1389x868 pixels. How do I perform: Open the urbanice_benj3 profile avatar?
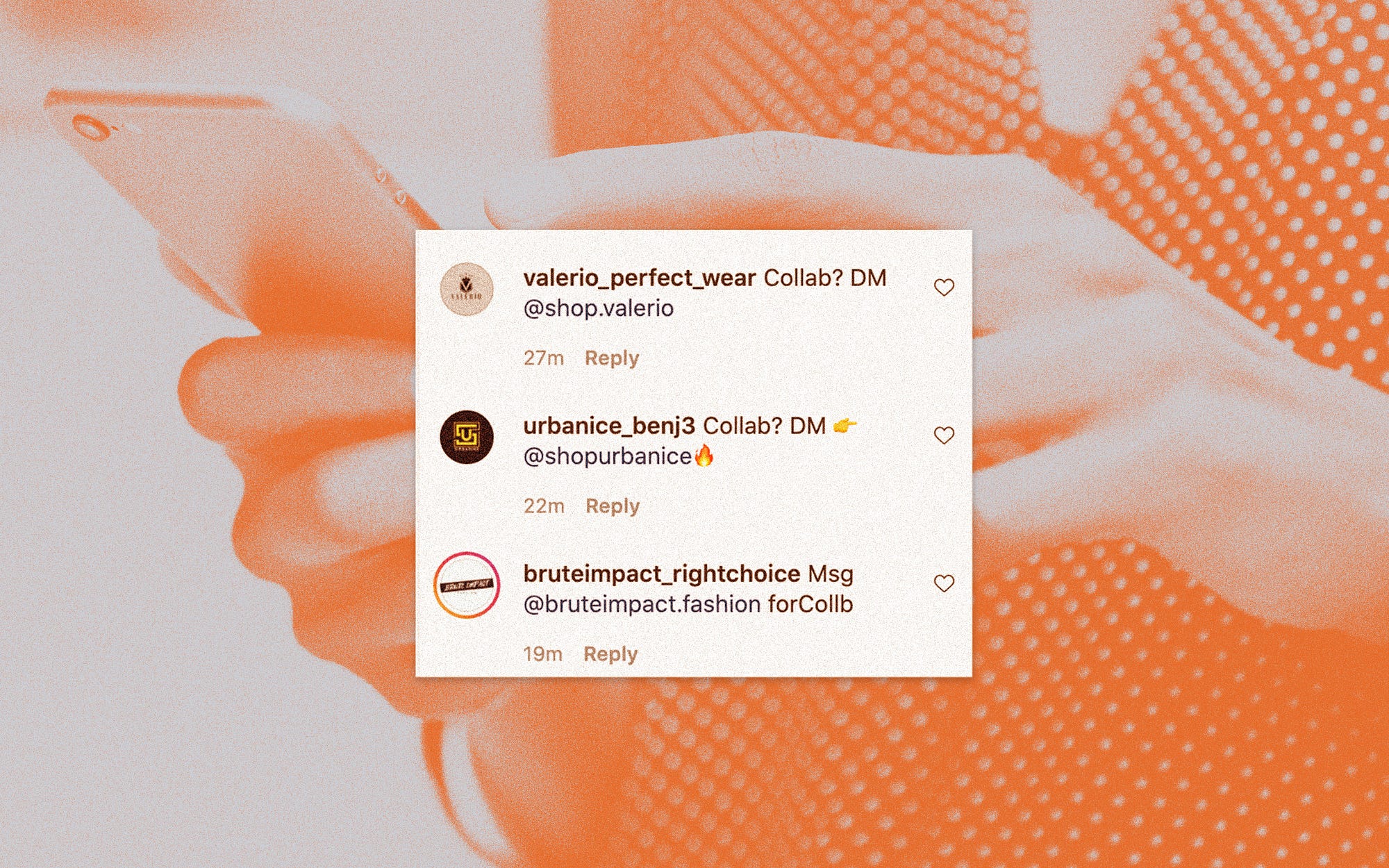tap(467, 437)
